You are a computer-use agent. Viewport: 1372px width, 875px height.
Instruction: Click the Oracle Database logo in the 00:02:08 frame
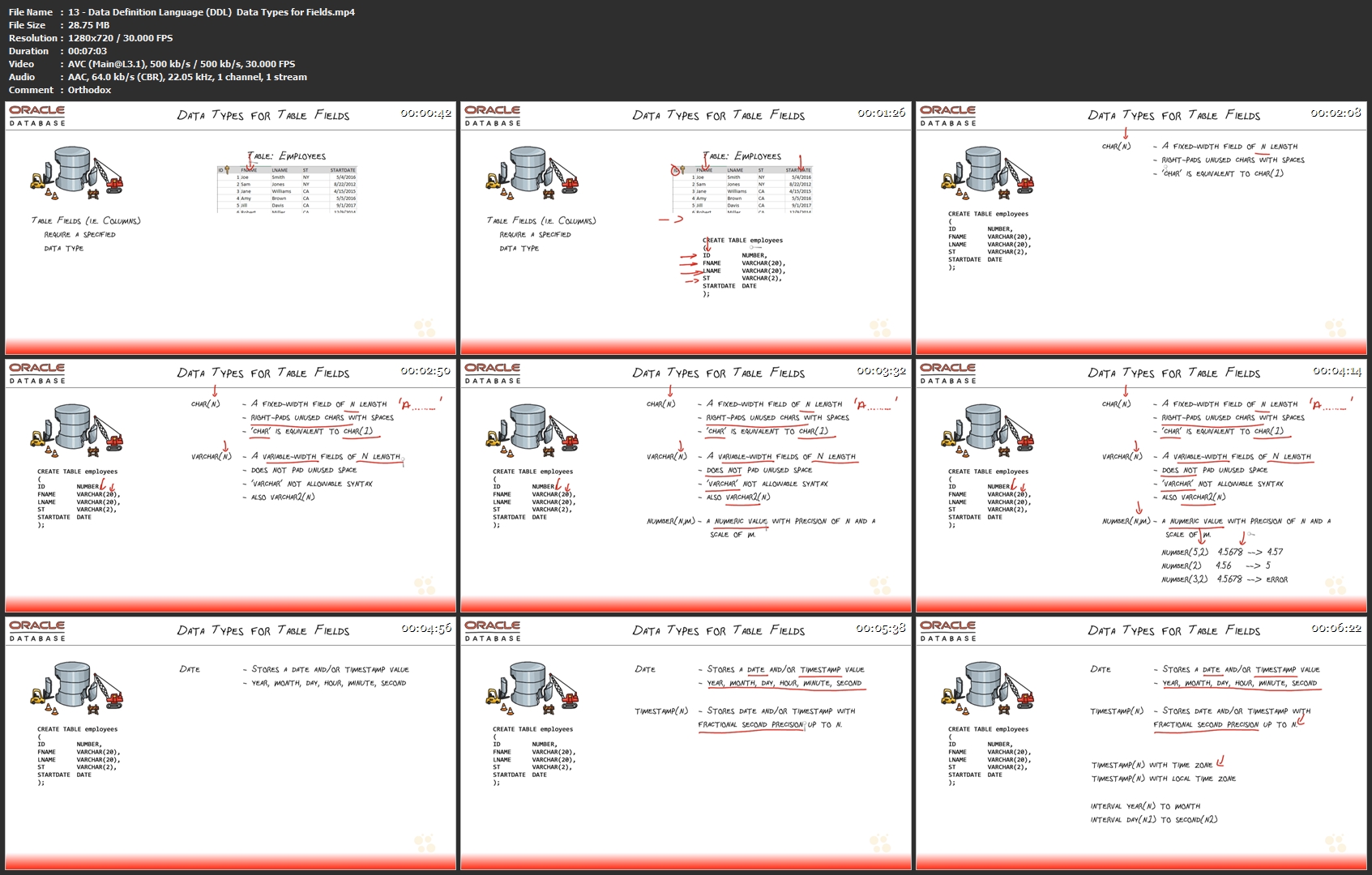(948, 115)
